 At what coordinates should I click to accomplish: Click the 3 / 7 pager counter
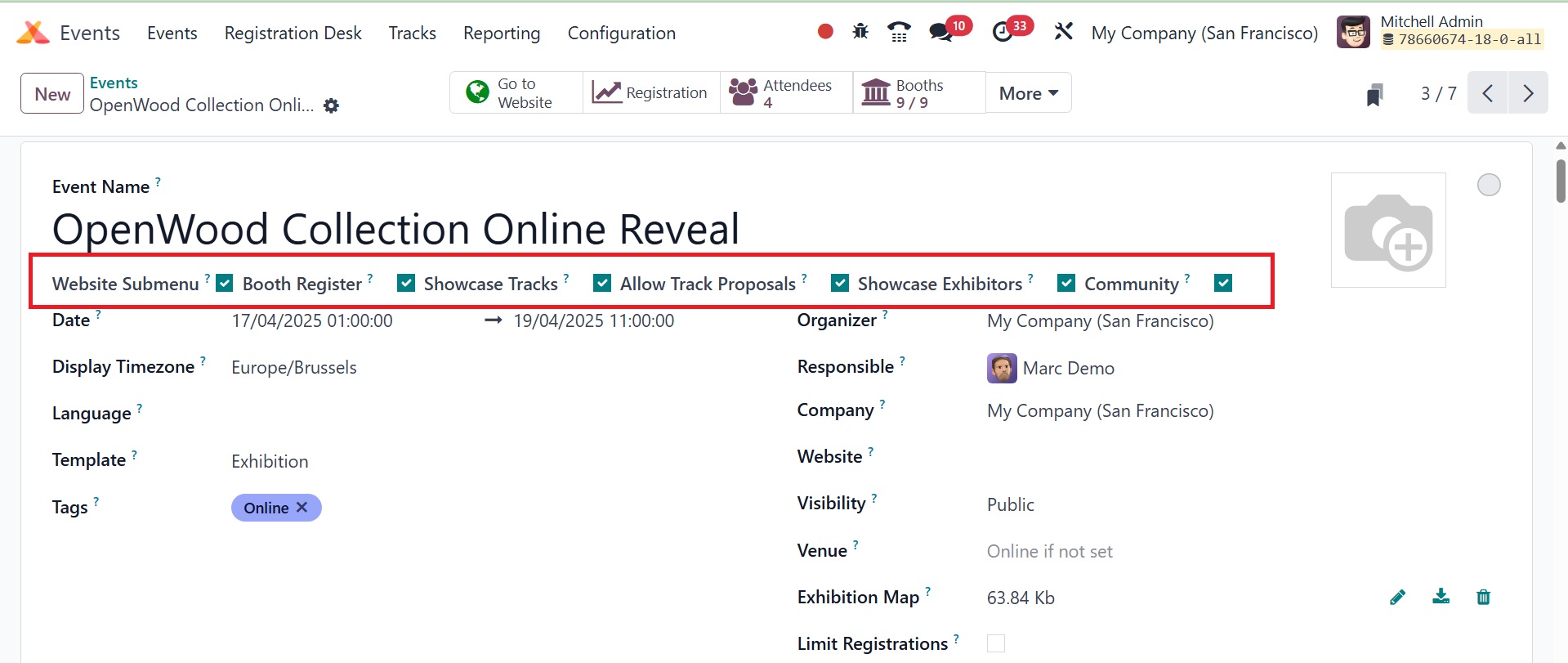[1438, 93]
